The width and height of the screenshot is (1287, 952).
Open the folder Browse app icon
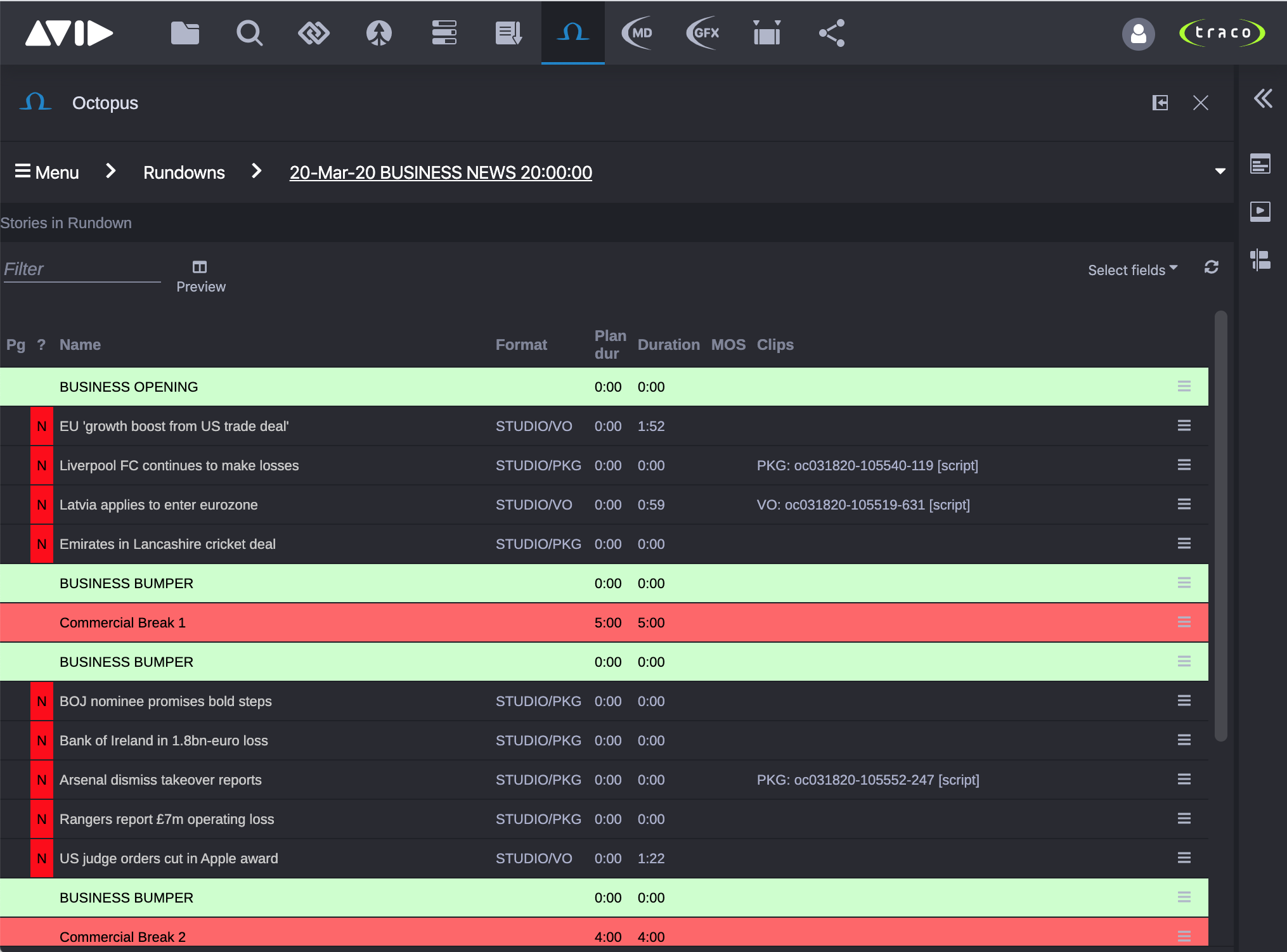click(x=185, y=33)
